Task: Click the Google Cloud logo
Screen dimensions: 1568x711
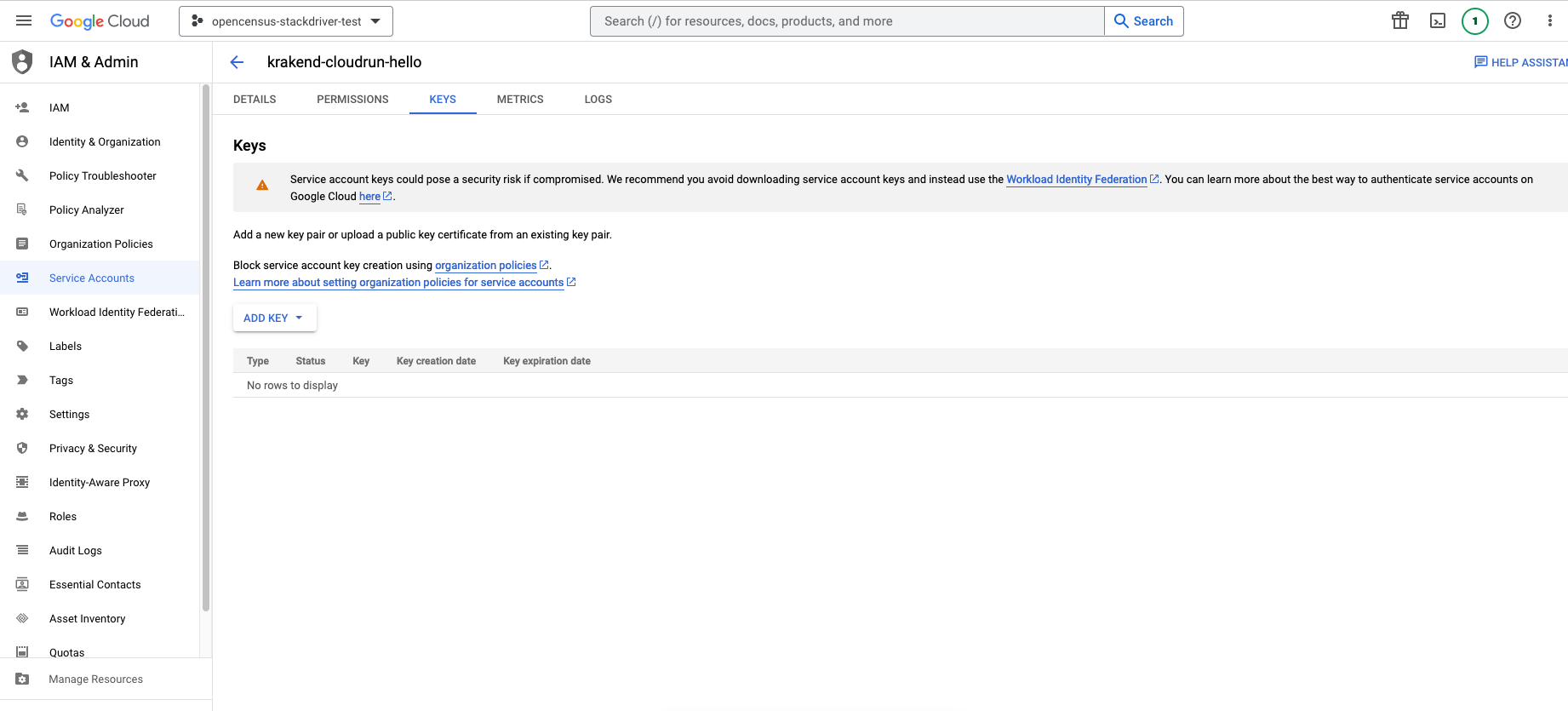Action: (100, 21)
